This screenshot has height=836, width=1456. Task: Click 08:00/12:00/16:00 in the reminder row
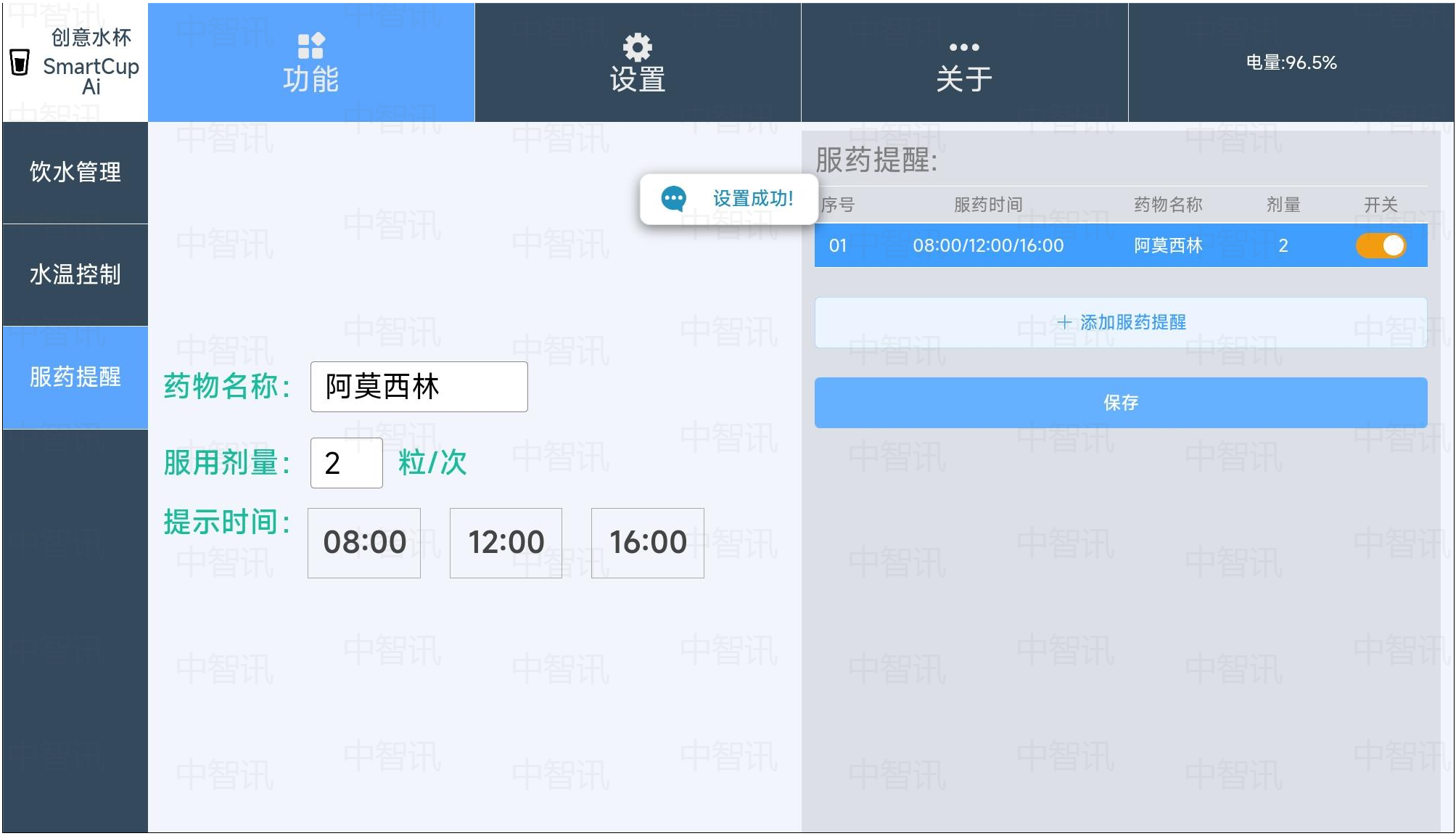(x=988, y=245)
